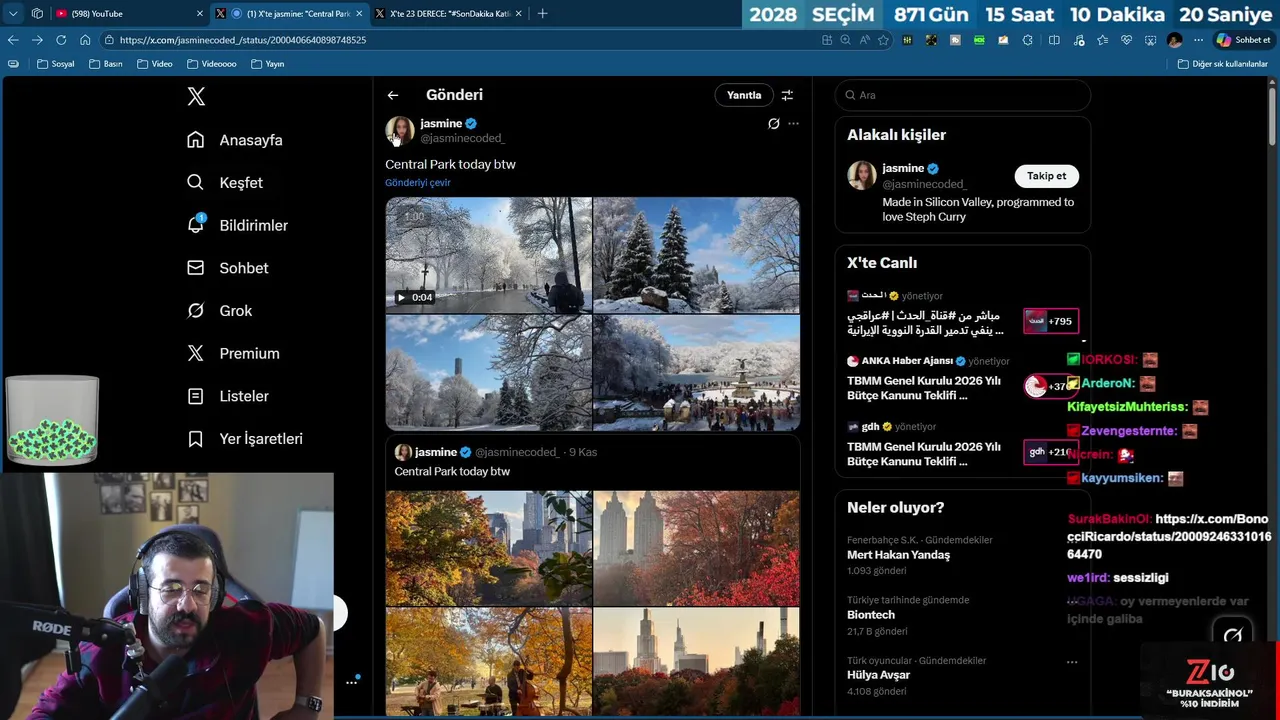Screen dimensions: 1280x720
Task: Go to browser home page
Action: [x=85, y=40]
